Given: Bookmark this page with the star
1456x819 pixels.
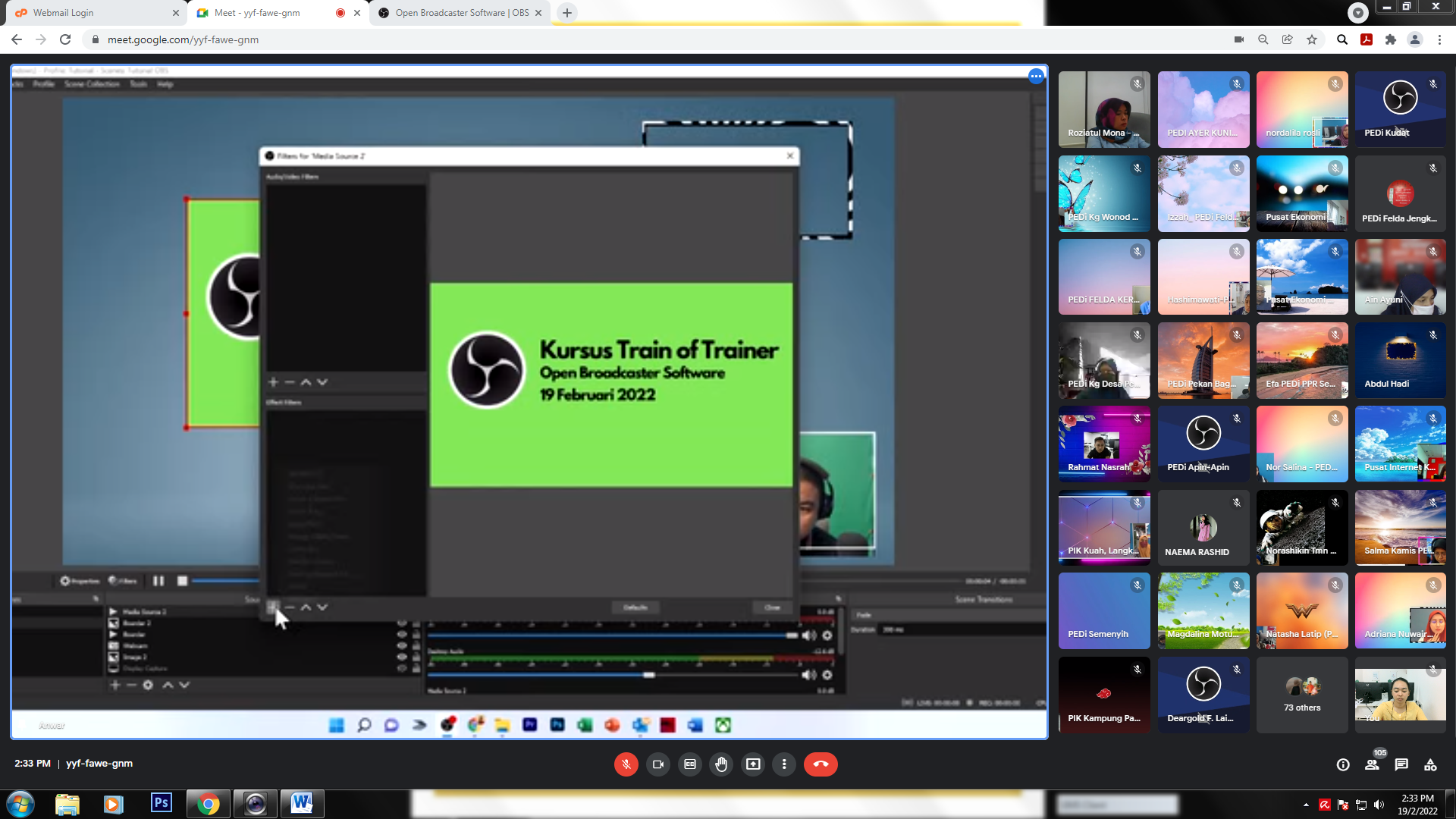Looking at the screenshot, I should (1312, 39).
